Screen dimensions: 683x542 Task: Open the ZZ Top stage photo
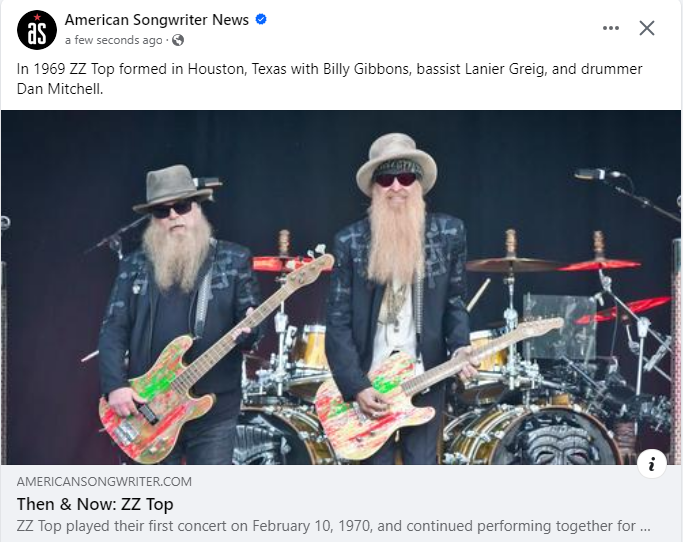(x=341, y=287)
